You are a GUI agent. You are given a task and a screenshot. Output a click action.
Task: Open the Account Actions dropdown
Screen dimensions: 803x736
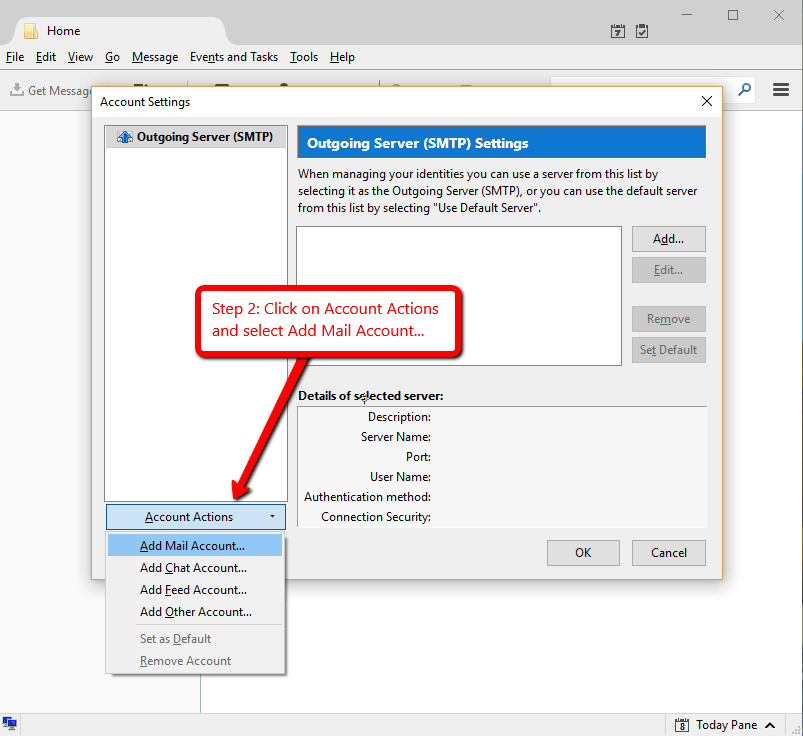196,517
